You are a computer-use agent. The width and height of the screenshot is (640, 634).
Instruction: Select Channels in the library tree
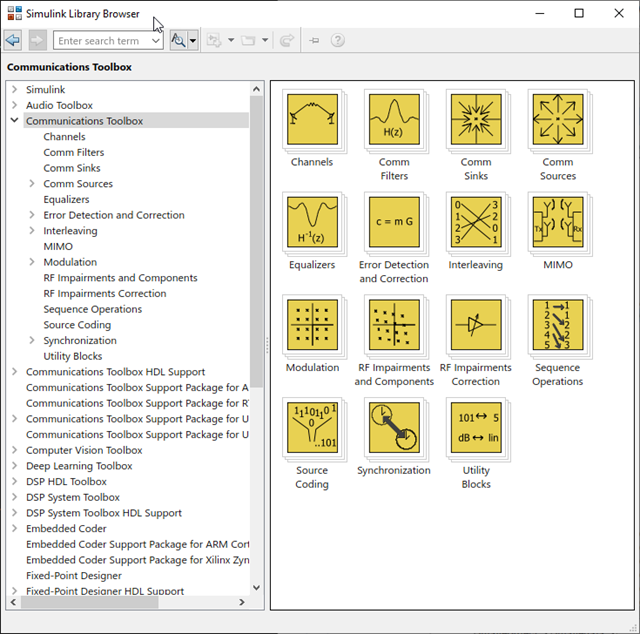[x=64, y=137]
